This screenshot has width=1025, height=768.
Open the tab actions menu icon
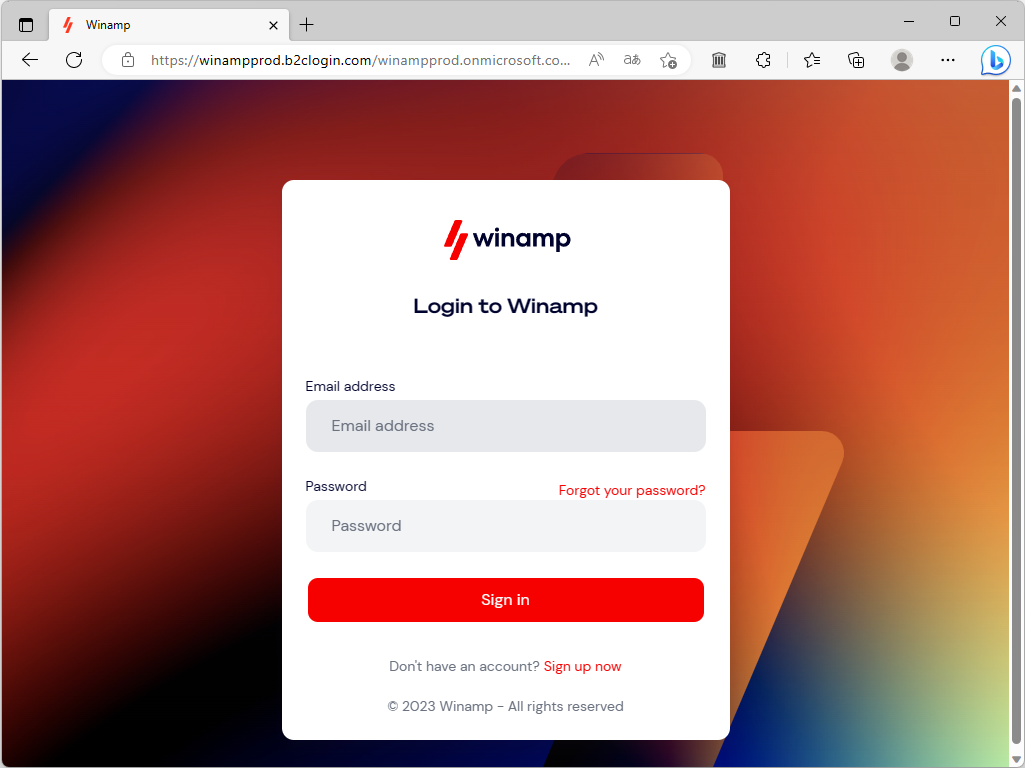pyautogui.click(x=25, y=25)
